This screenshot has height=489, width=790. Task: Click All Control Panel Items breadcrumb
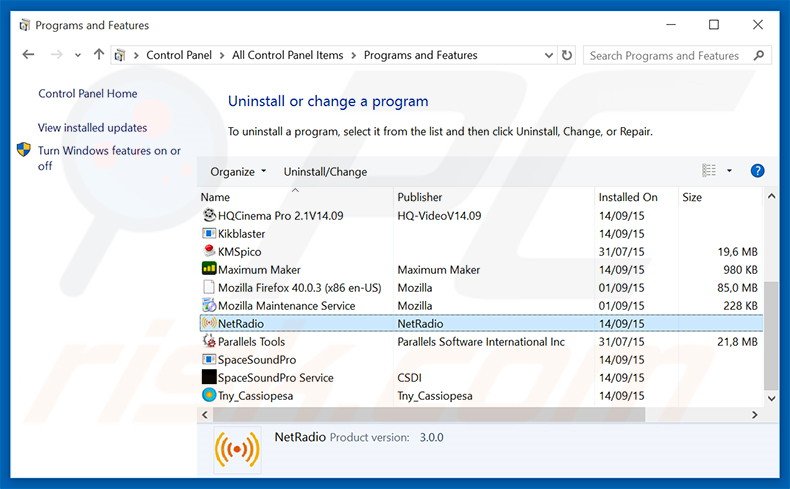click(x=288, y=55)
